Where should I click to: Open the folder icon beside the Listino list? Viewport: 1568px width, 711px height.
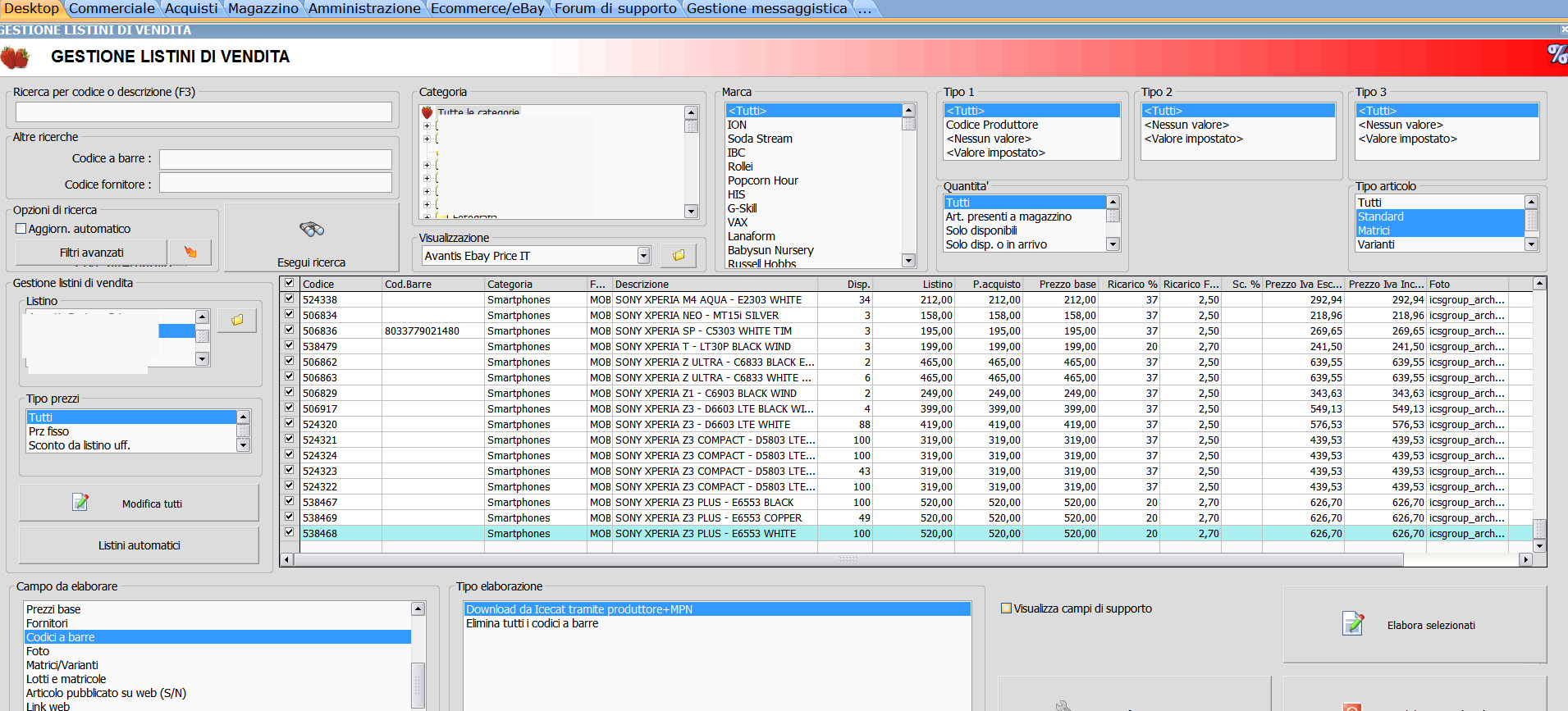(237, 321)
